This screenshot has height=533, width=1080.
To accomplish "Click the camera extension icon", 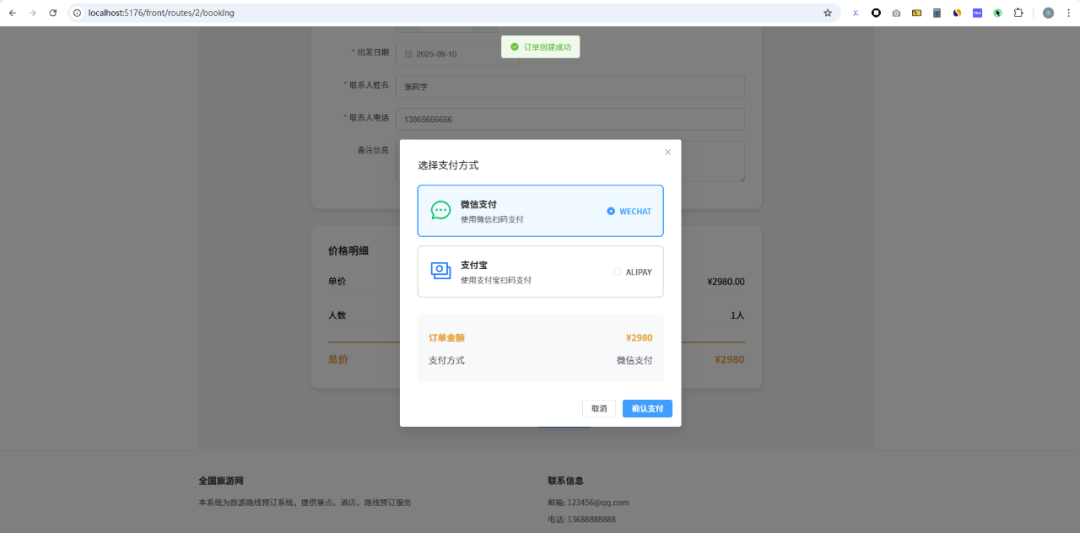I will [x=896, y=12].
